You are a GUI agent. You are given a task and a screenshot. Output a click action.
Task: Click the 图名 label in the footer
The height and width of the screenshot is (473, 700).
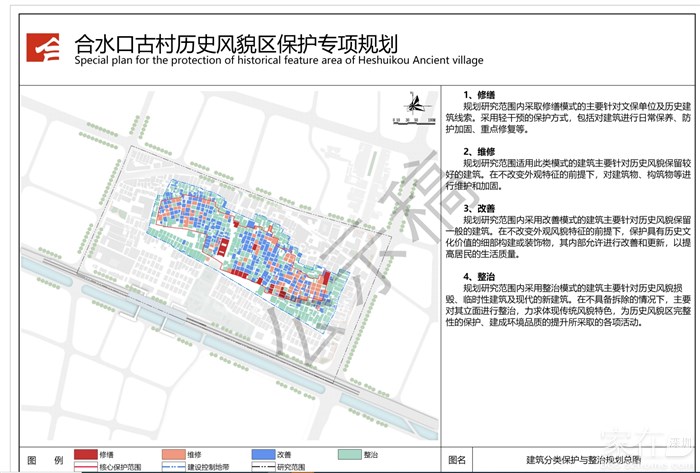(457, 460)
